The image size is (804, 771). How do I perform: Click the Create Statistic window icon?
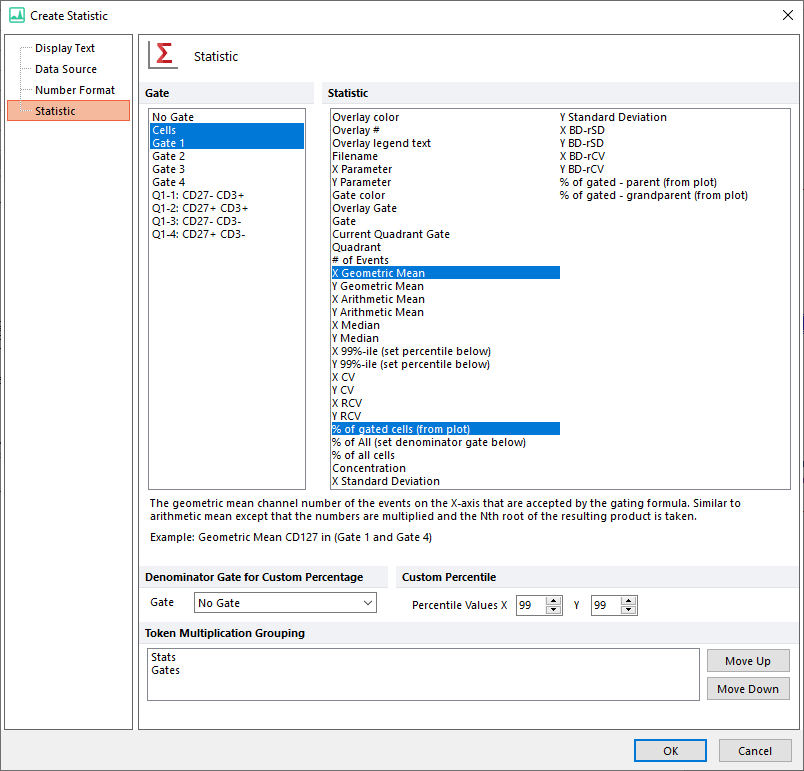[x=17, y=15]
